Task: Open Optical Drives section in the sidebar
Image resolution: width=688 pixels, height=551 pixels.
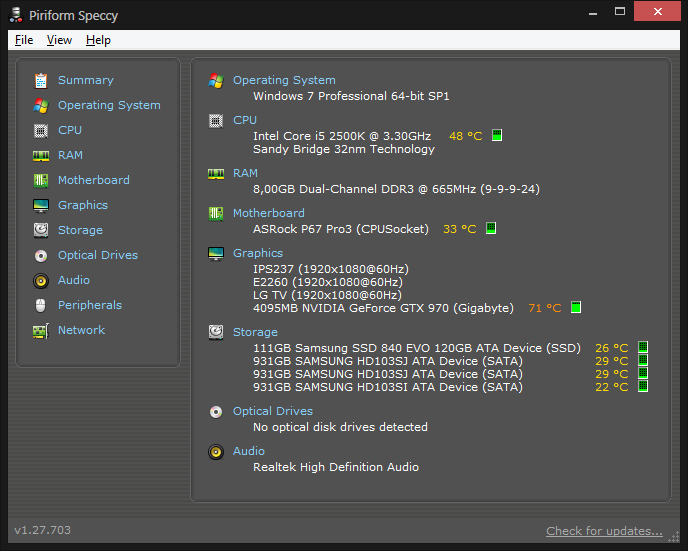Action: coord(98,255)
